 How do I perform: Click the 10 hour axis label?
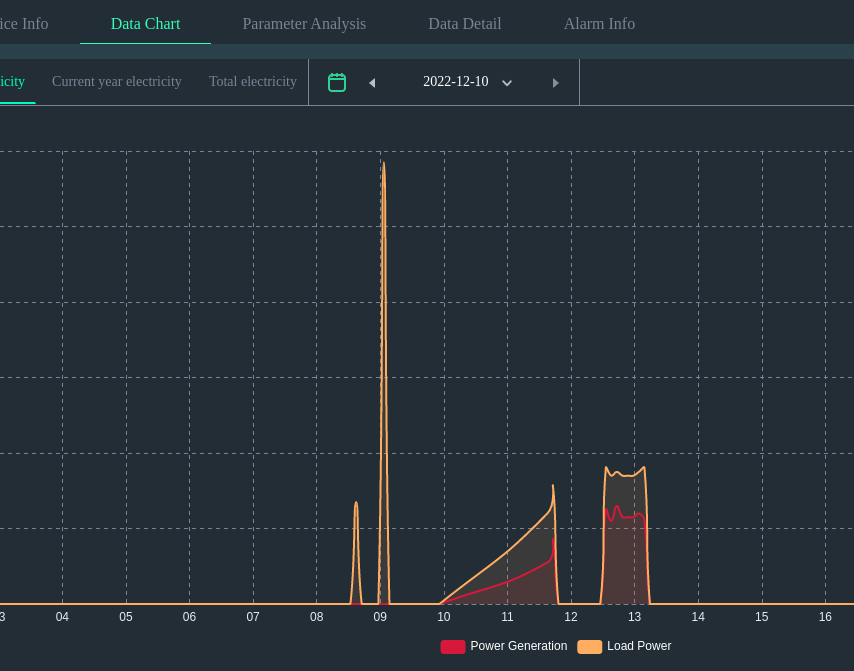click(x=444, y=617)
